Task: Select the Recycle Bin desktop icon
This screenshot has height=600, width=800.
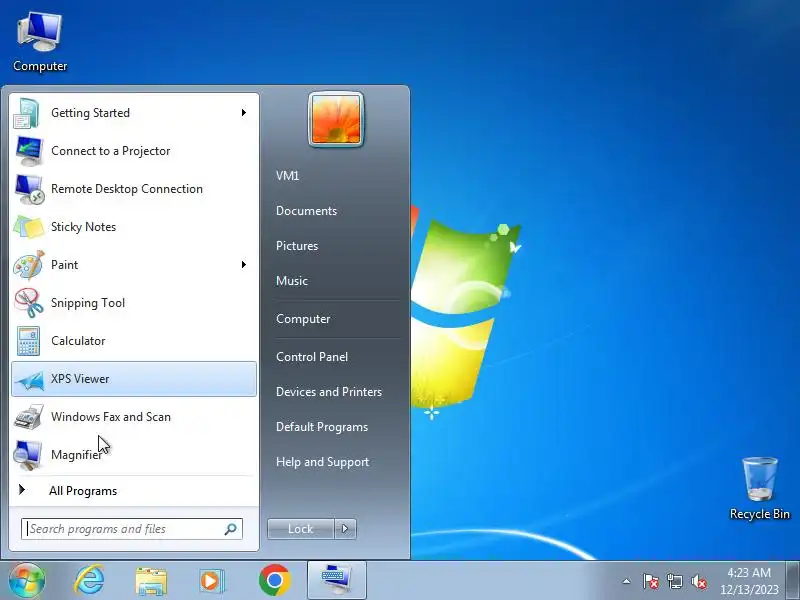Action: pos(760,488)
